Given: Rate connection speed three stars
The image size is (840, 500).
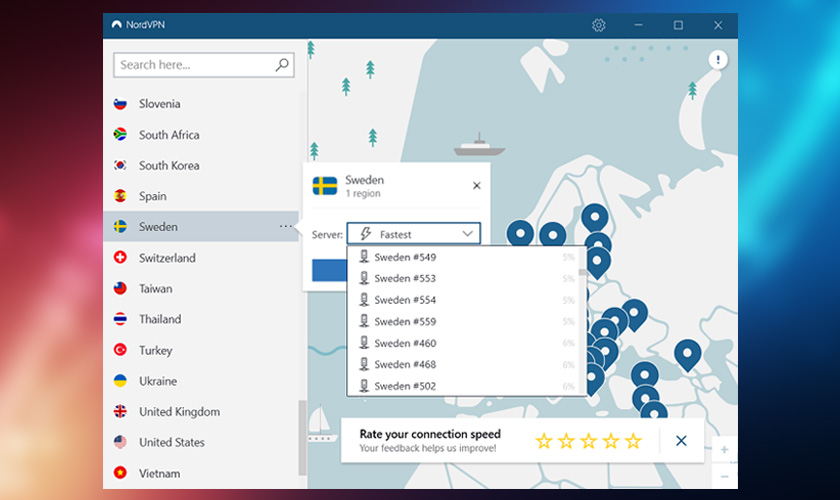Looking at the screenshot, I should [x=589, y=441].
